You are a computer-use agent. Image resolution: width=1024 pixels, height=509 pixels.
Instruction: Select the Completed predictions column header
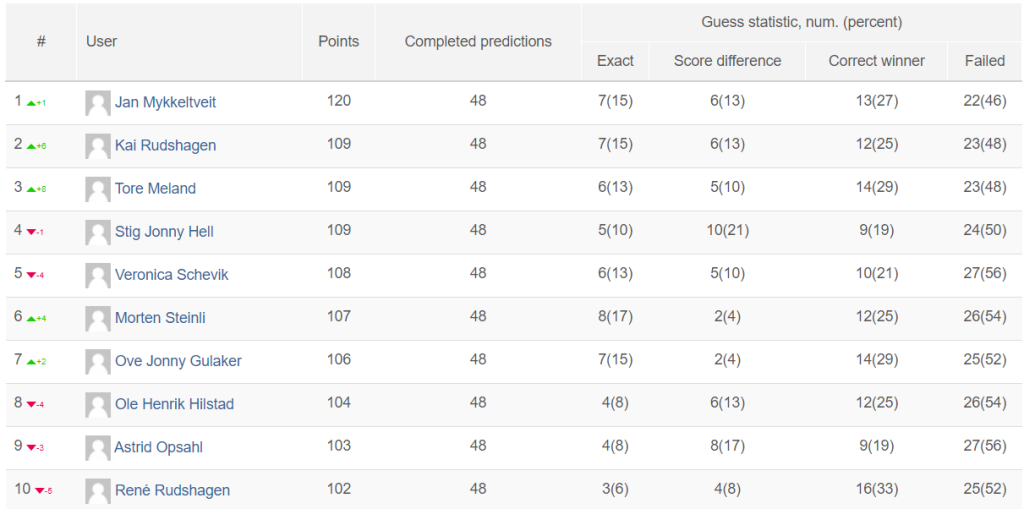[478, 42]
